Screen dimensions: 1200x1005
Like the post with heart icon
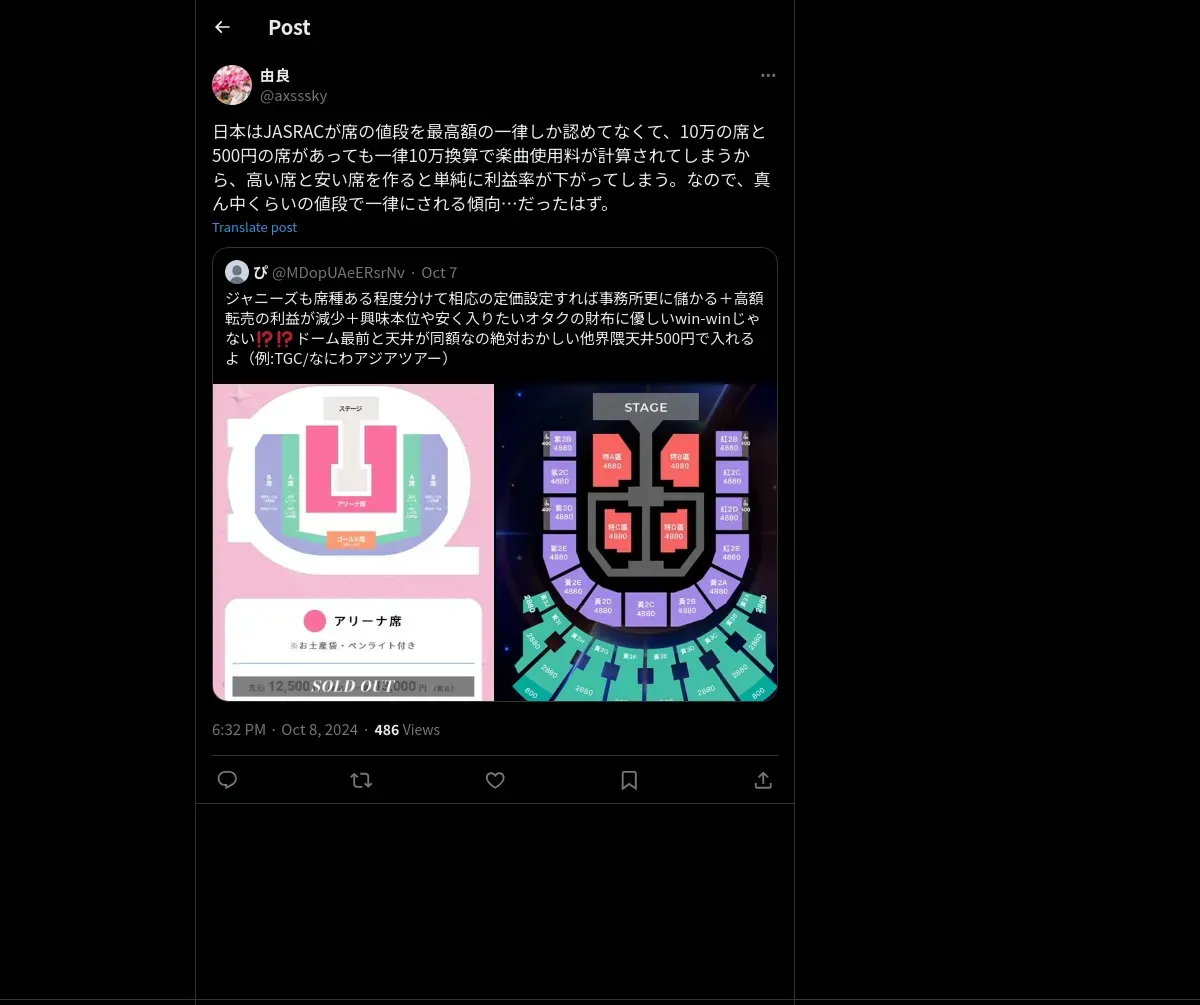click(x=495, y=780)
